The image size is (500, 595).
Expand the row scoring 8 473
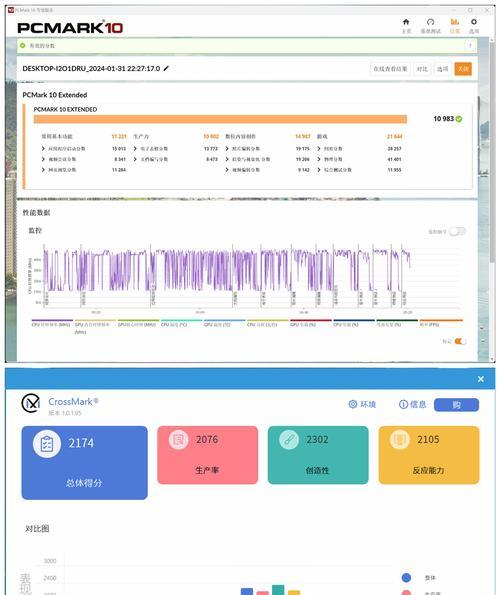pos(135,159)
